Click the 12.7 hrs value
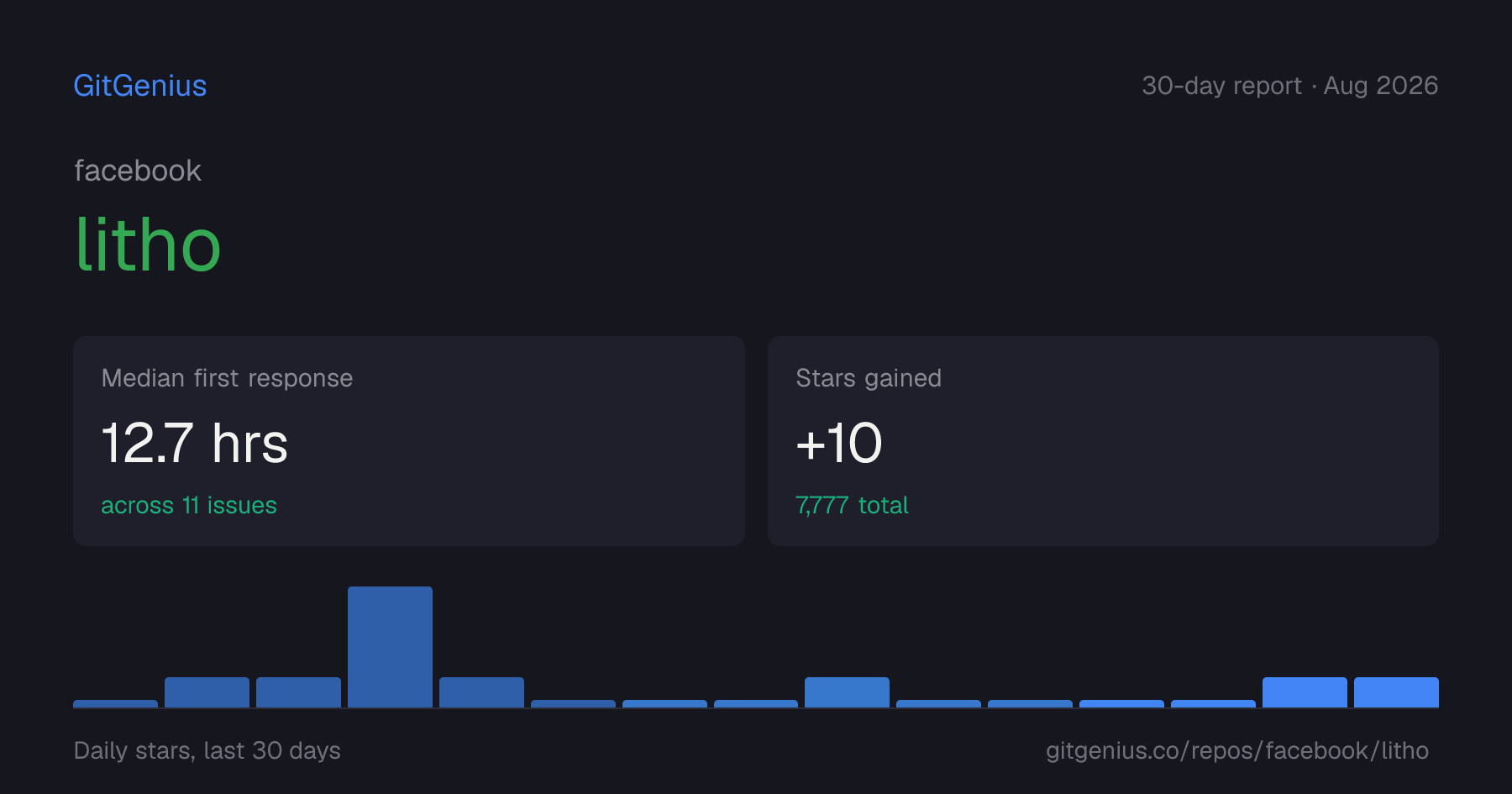 pos(195,443)
